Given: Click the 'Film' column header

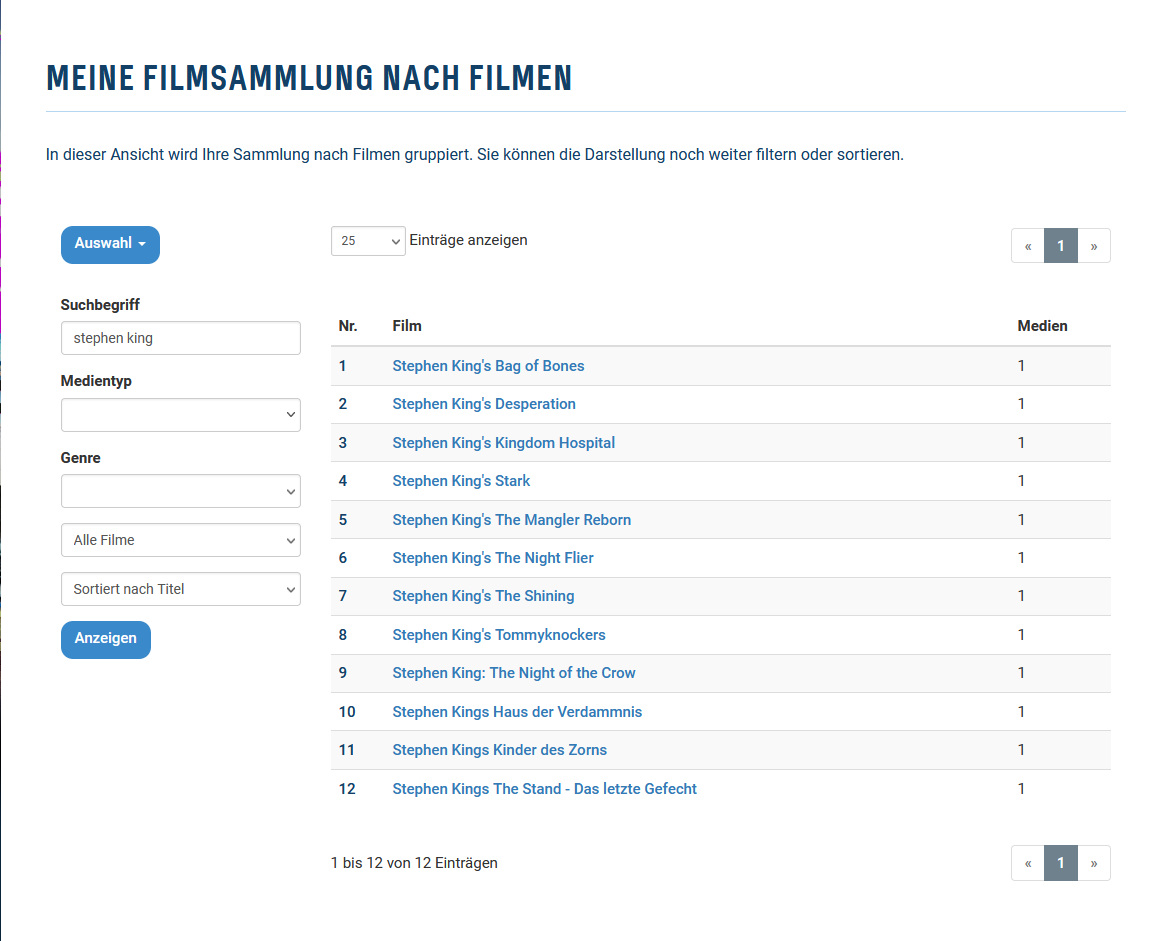Looking at the screenshot, I should point(407,326).
